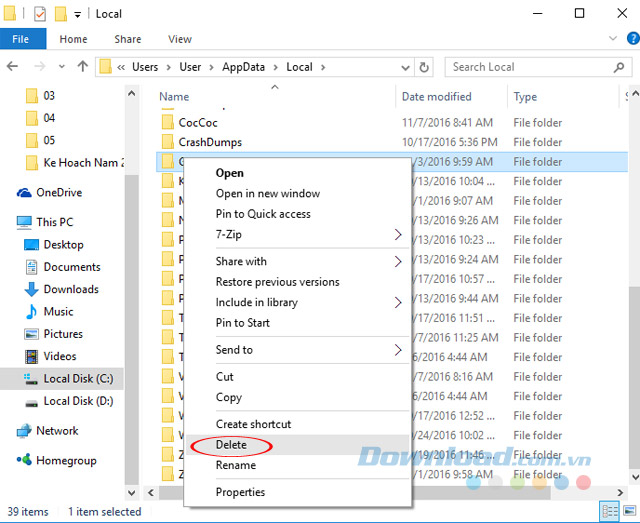Expand the Send to submenu

coord(297,350)
